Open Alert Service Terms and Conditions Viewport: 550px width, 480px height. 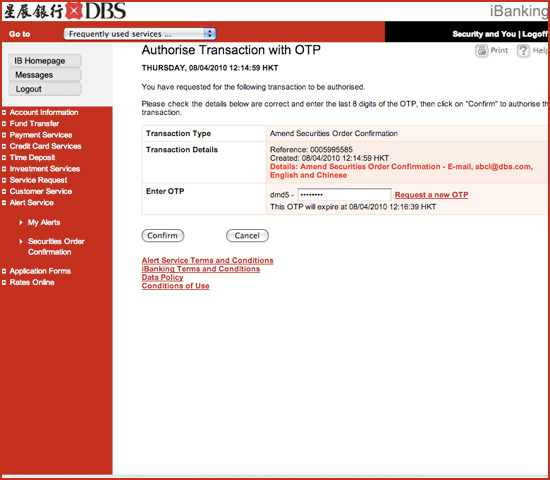coord(207,260)
